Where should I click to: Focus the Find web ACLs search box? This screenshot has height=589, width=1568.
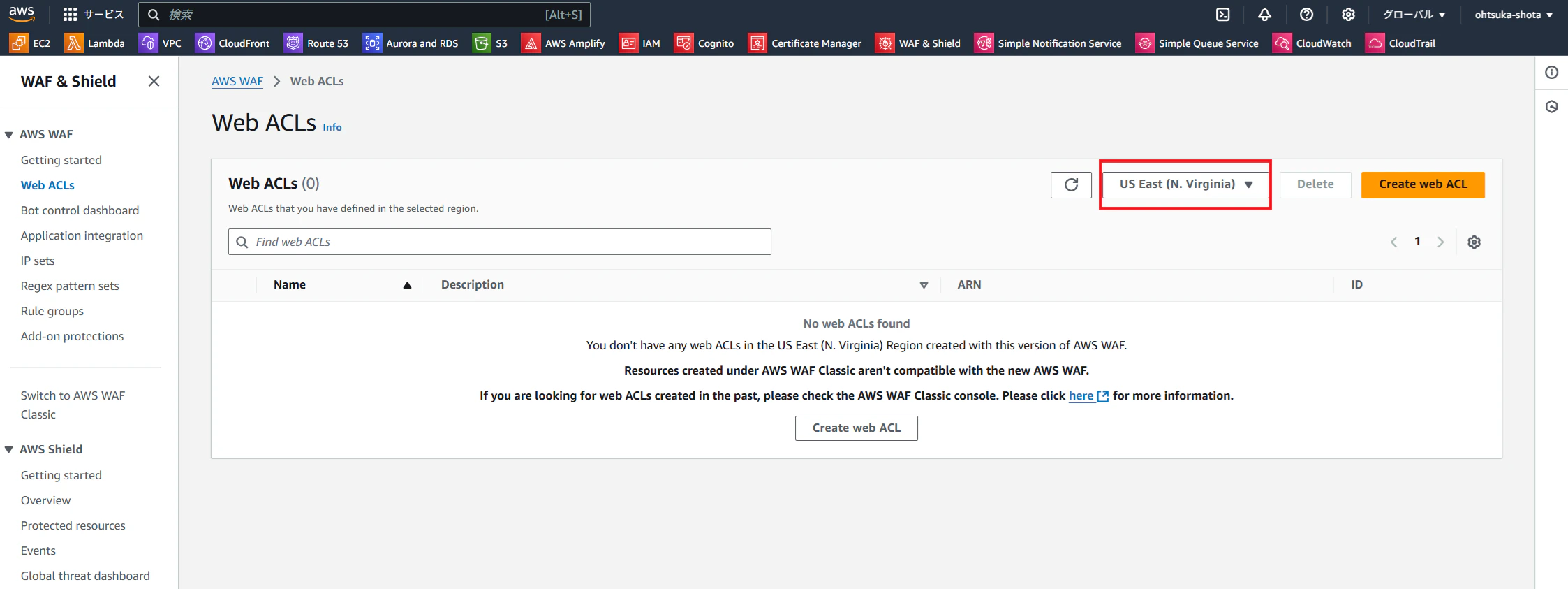point(500,242)
